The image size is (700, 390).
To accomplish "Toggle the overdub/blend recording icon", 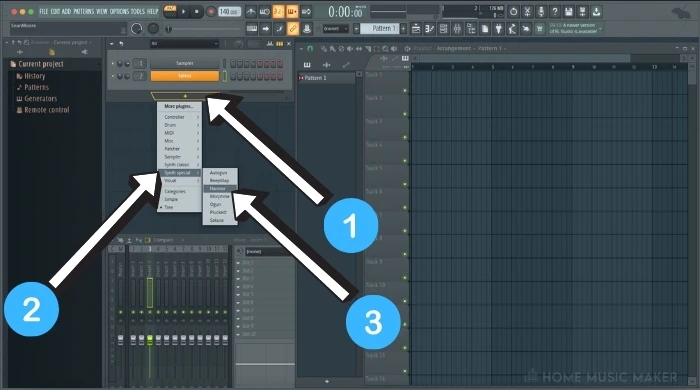I will tap(292, 12).
